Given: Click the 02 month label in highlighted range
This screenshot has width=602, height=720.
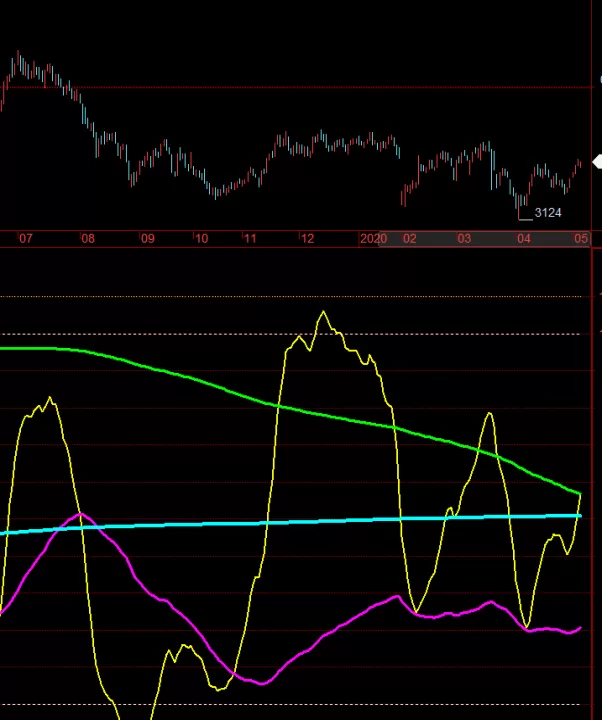Looking at the screenshot, I should [x=410, y=238].
